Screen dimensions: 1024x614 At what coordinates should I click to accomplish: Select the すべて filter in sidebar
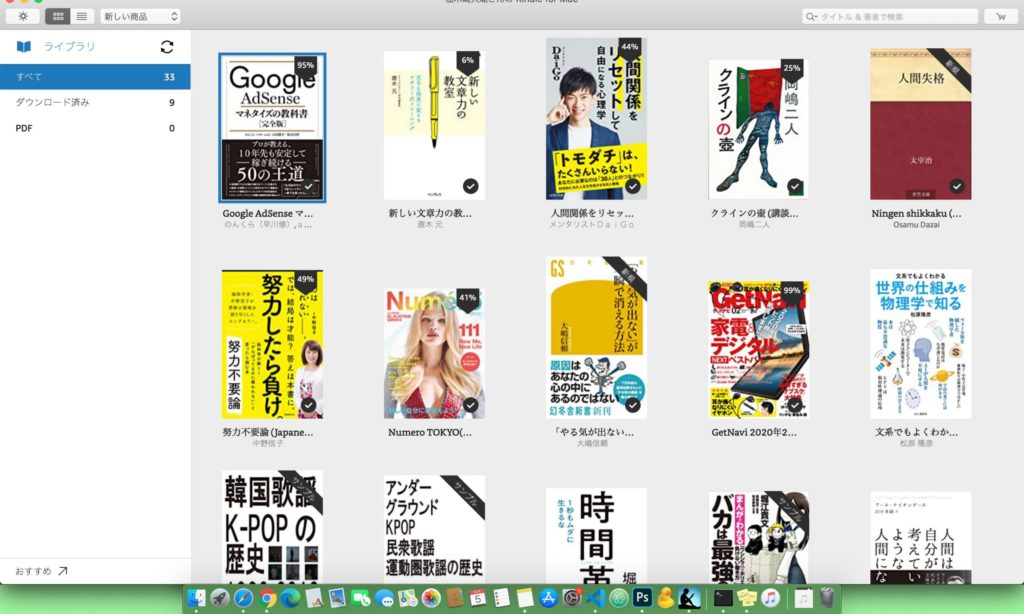95,76
